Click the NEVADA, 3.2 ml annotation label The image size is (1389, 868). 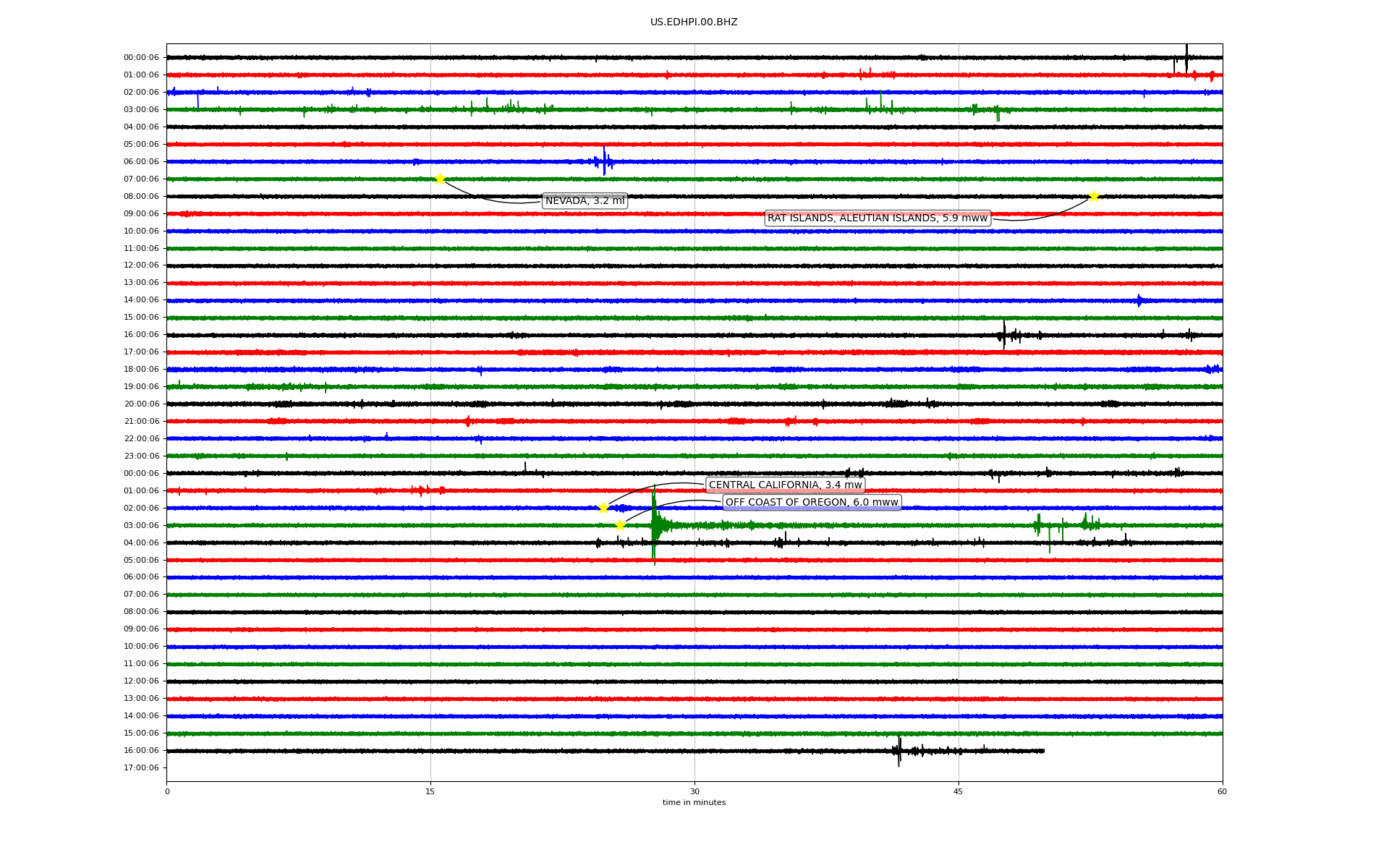click(585, 201)
